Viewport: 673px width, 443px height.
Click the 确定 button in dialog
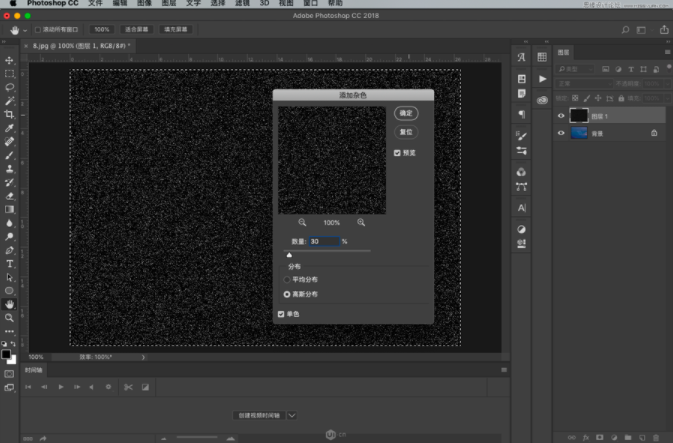405,113
